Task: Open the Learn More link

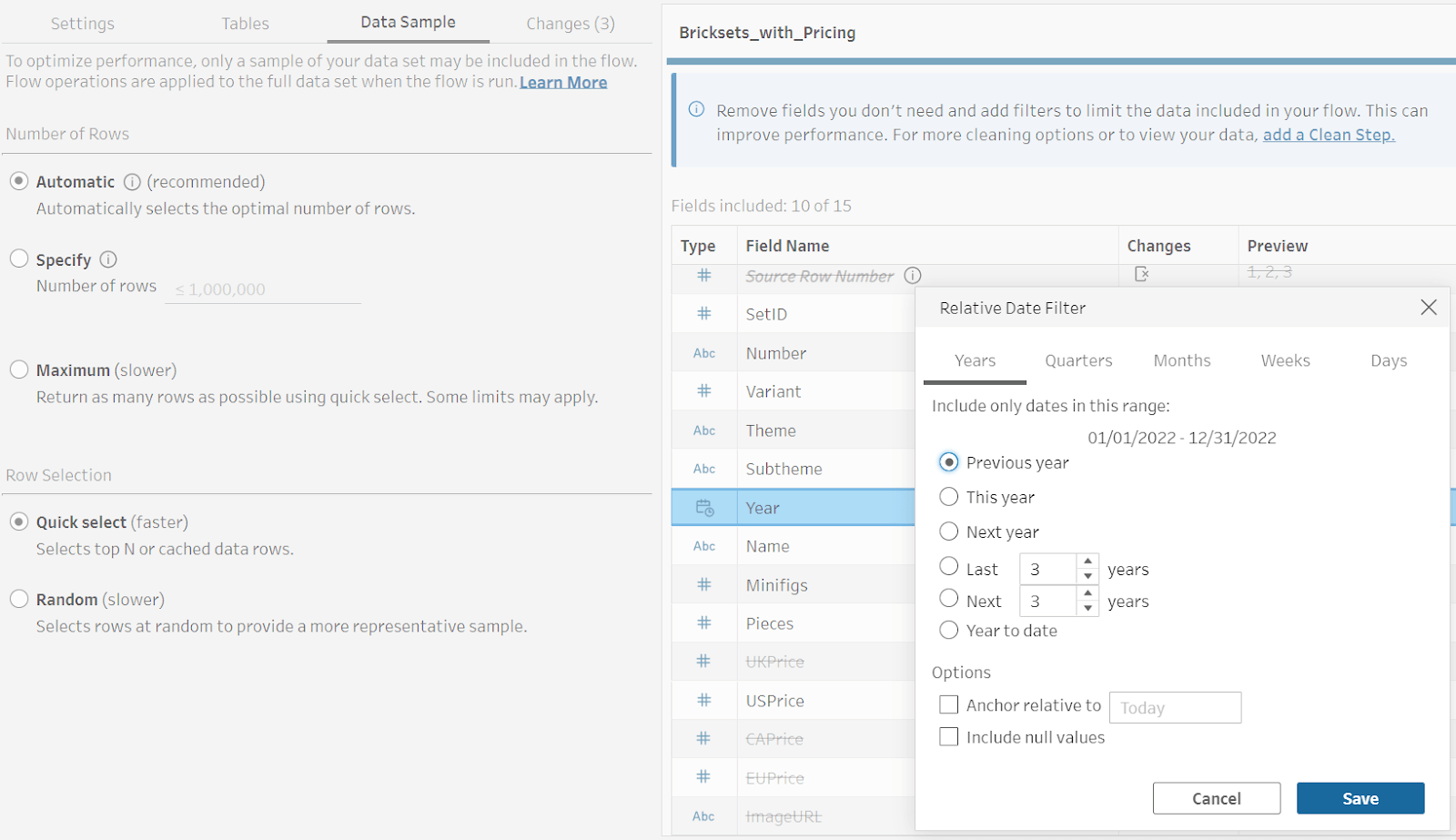Action: pos(562,83)
